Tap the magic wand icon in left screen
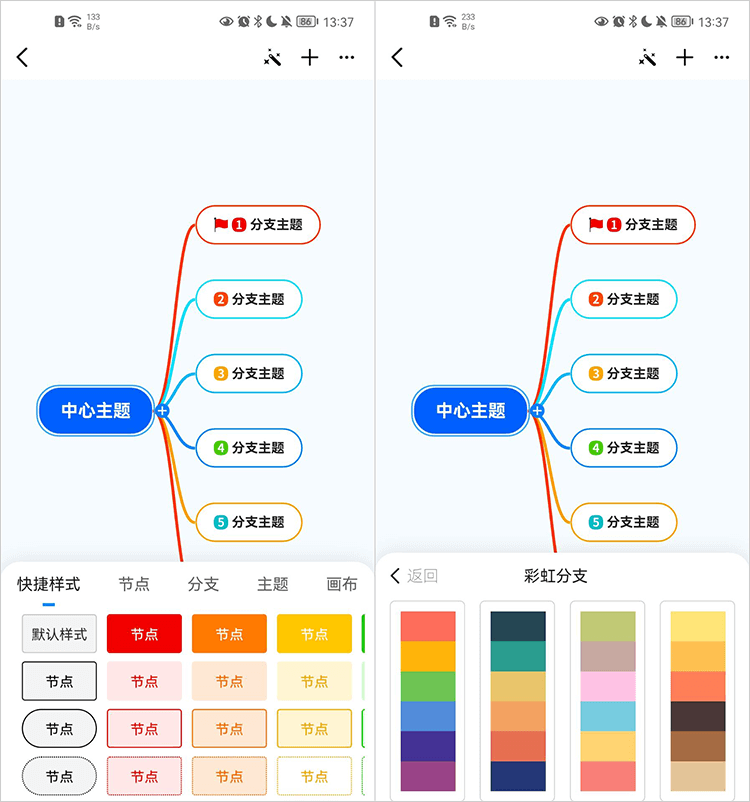Viewport: 750px width, 802px height. (272, 58)
